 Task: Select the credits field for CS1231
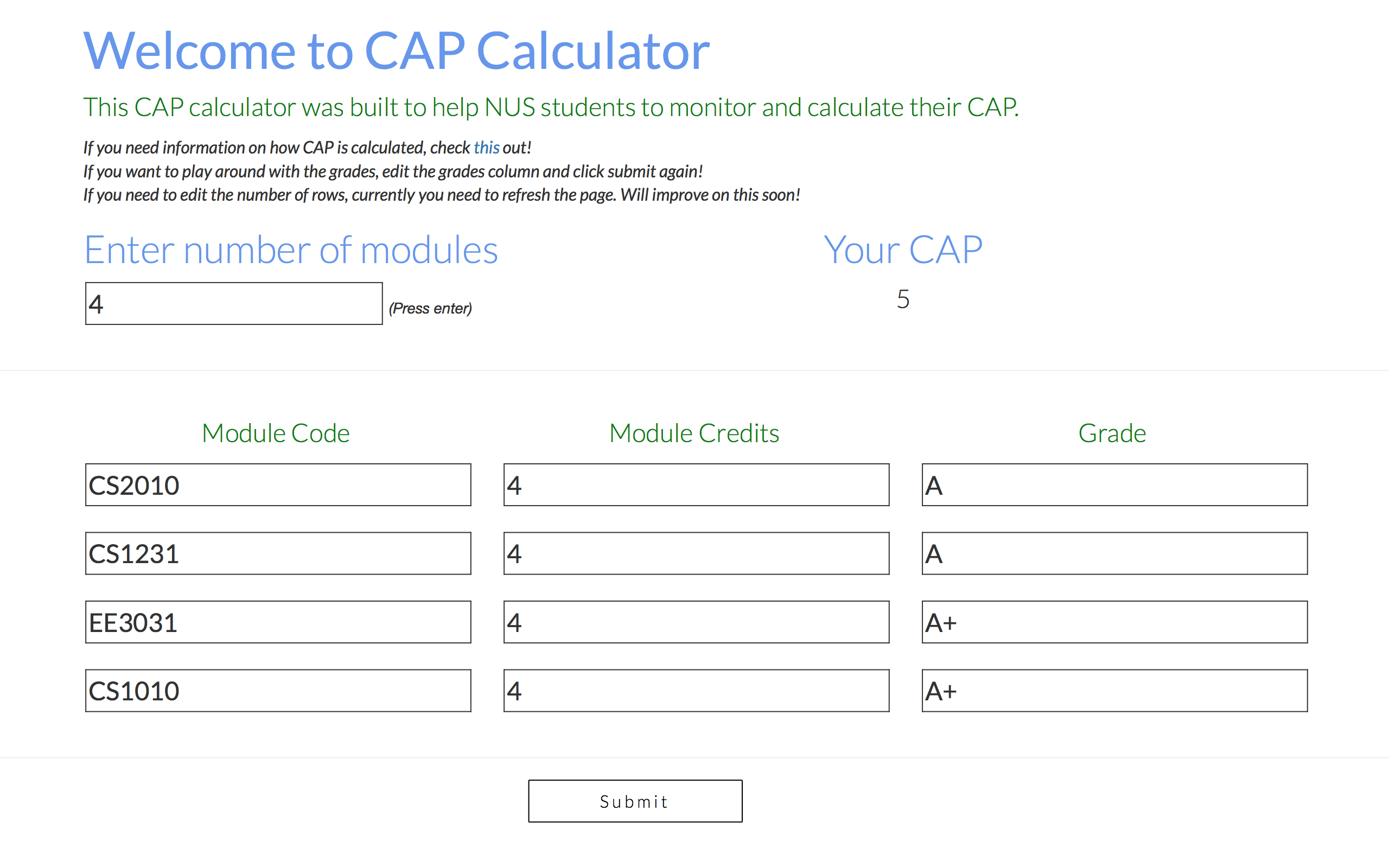click(x=696, y=553)
